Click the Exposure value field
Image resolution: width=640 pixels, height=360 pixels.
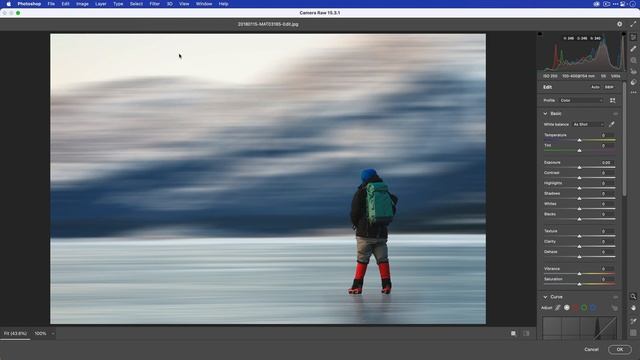click(607, 162)
